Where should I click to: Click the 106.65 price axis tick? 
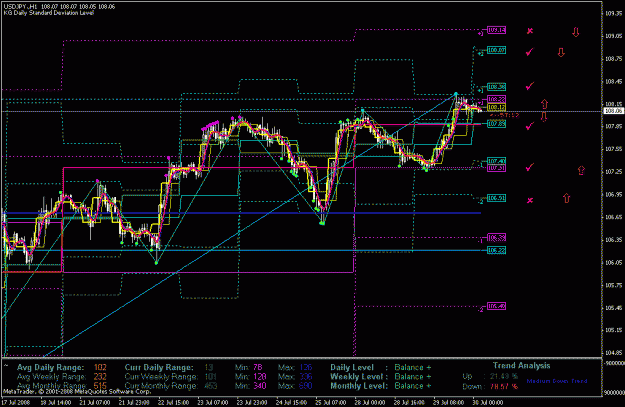[613, 217]
